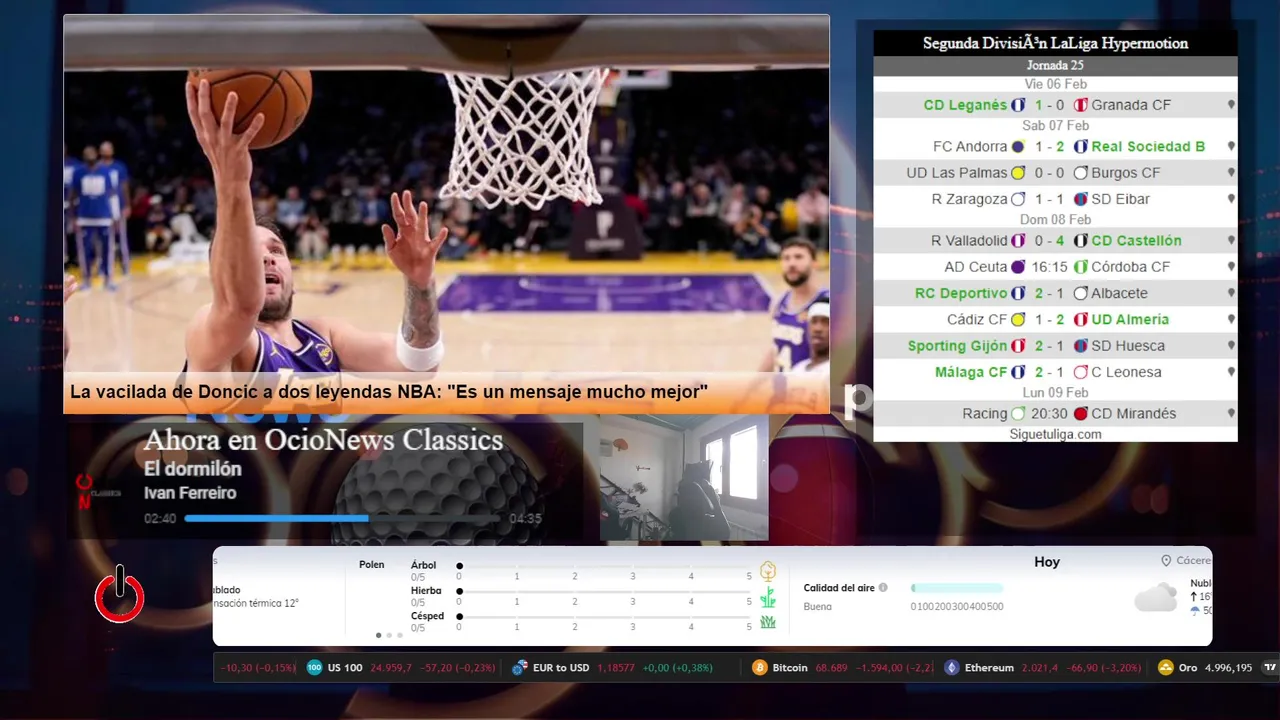The width and height of the screenshot is (1280, 720).
Task: Click the Racing team crest
Action: 1018,413
